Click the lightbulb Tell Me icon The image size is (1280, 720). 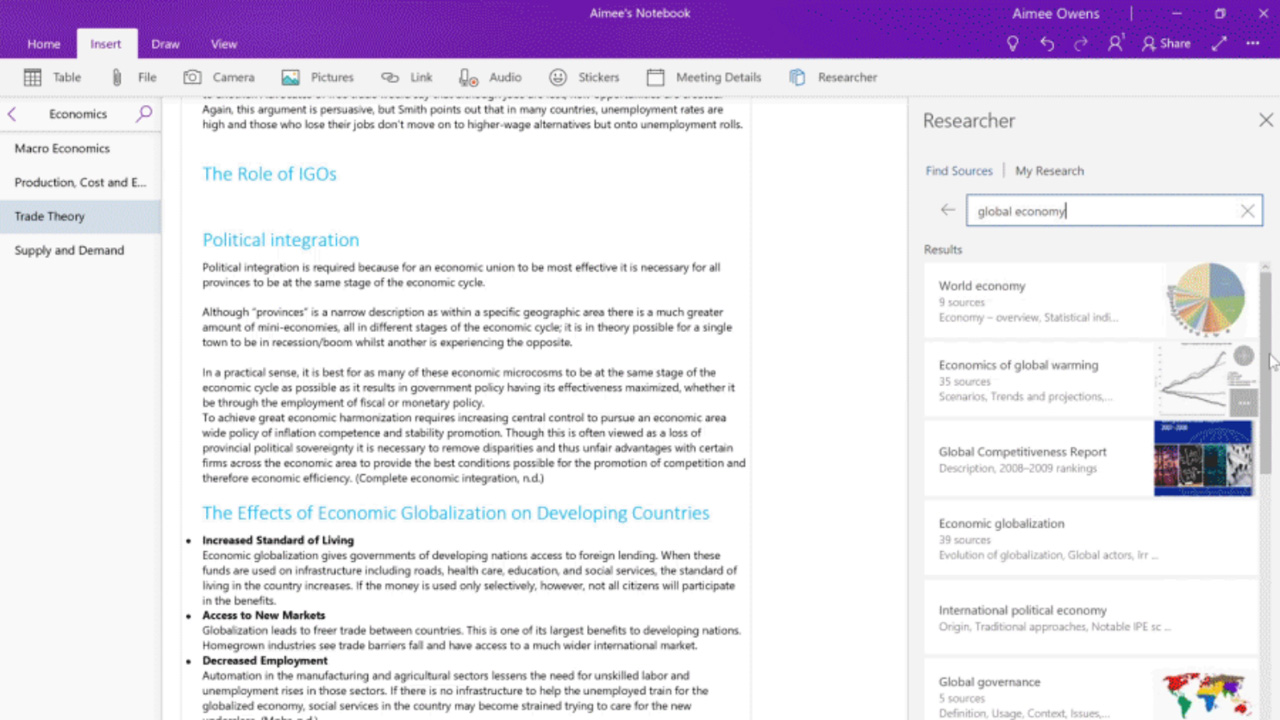click(x=1013, y=43)
